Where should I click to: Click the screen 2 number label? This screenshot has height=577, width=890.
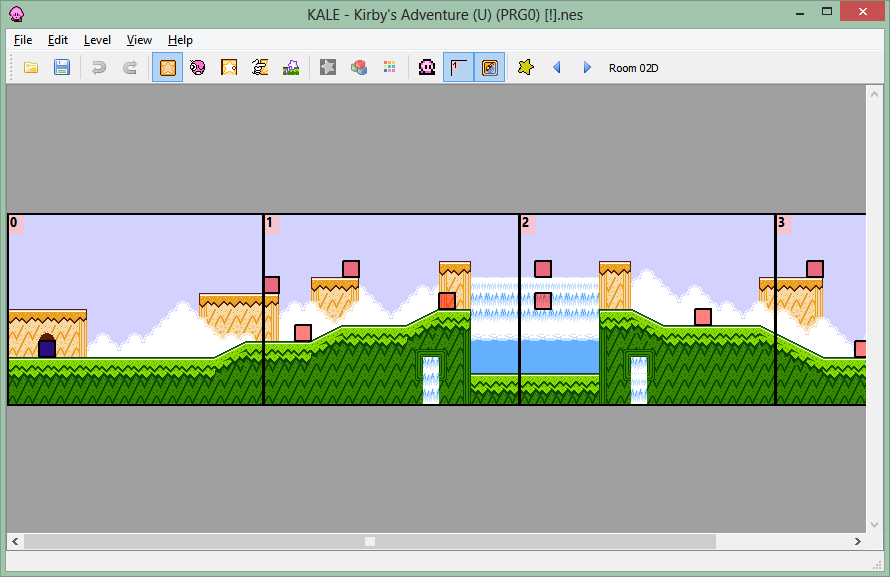coord(527,223)
